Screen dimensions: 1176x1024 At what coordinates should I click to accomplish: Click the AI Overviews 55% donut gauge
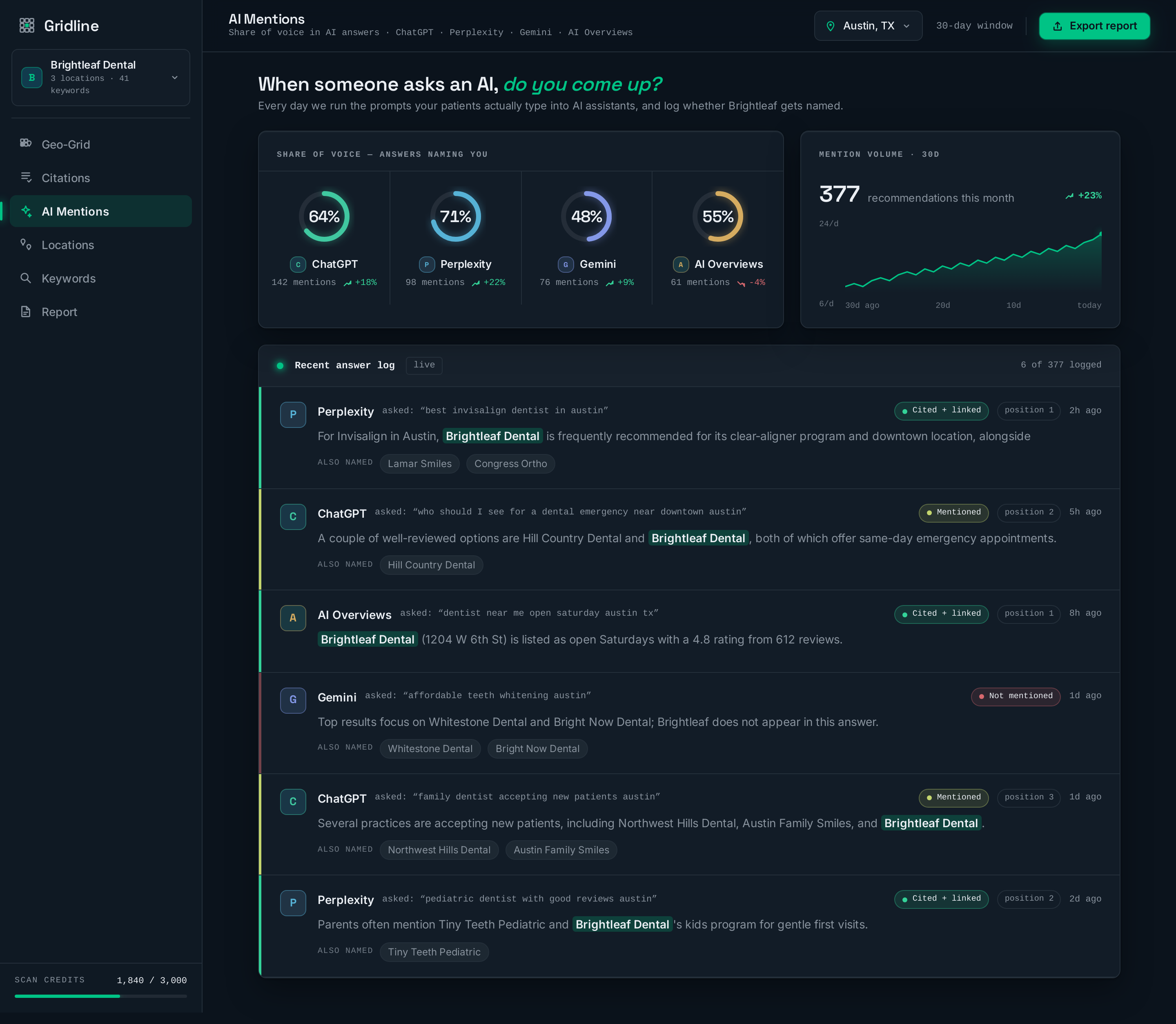point(718,216)
